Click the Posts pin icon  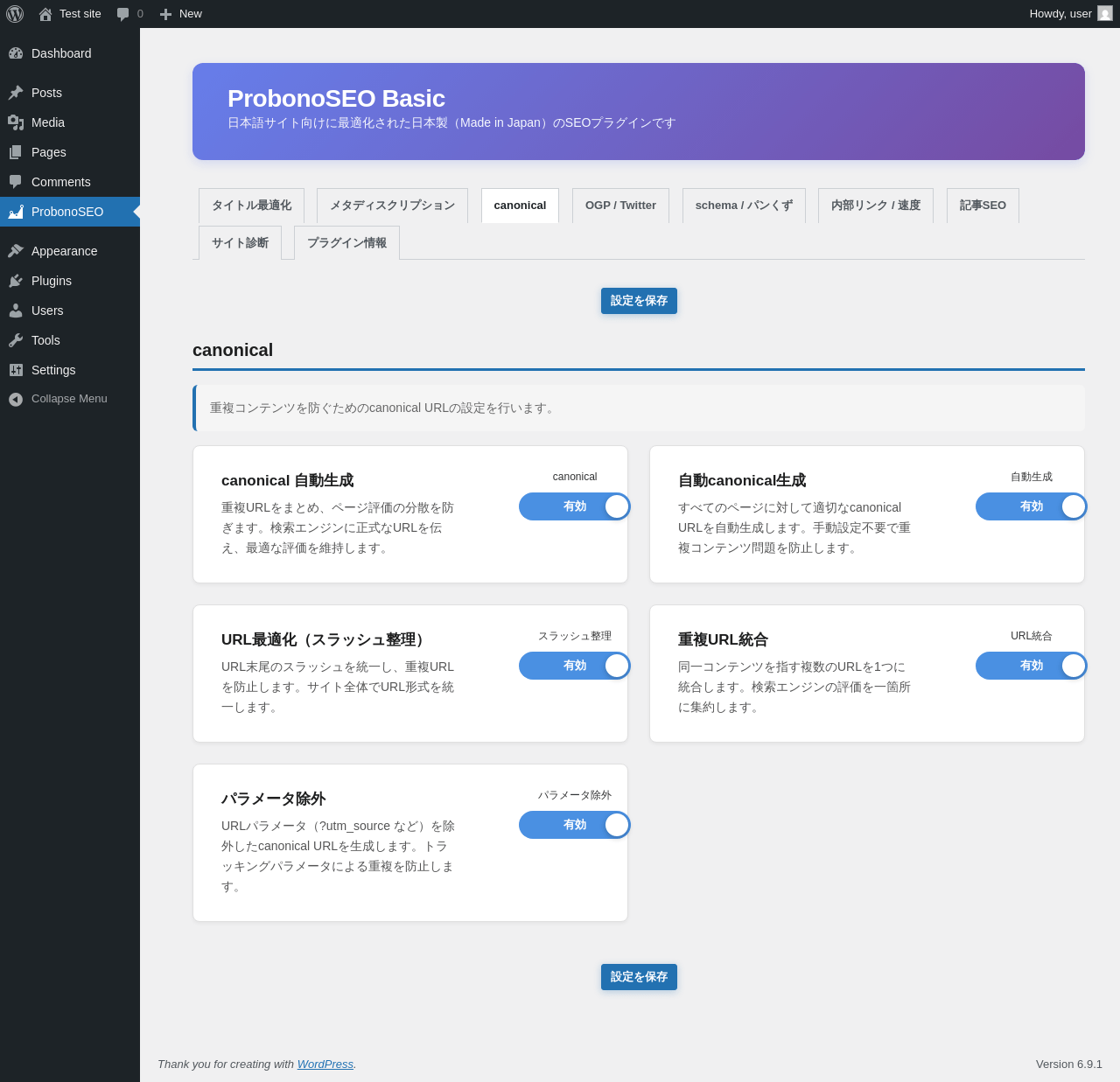pyautogui.click(x=16, y=93)
